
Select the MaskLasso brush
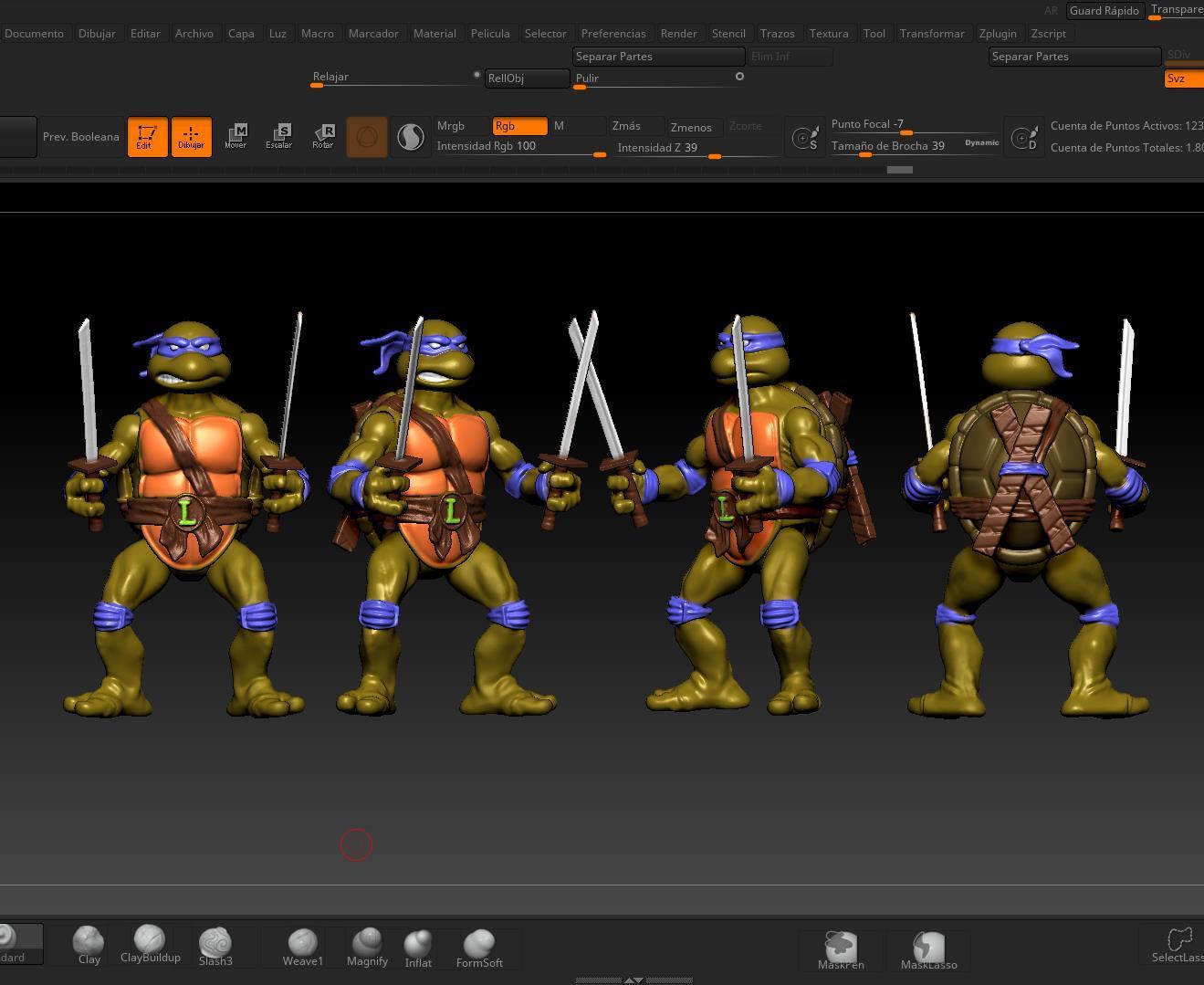click(x=928, y=950)
